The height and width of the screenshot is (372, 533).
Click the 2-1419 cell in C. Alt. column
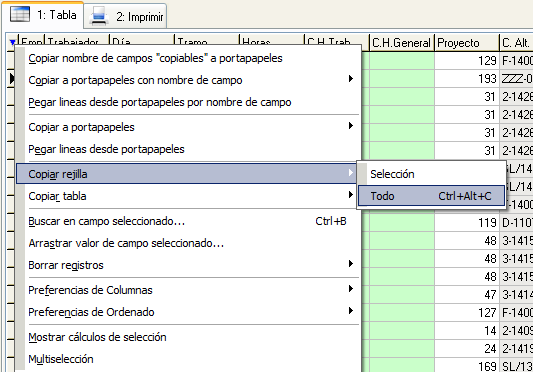(516, 349)
